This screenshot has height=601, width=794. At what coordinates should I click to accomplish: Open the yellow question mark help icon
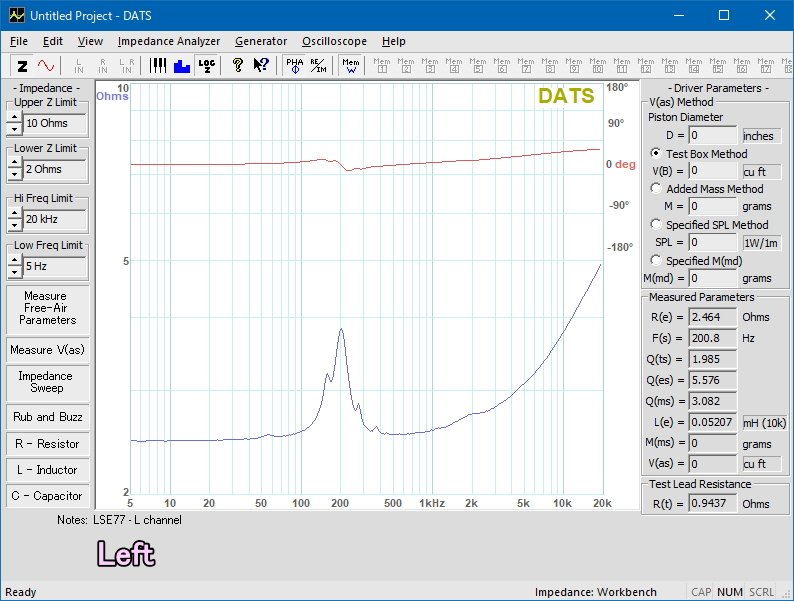[237, 65]
